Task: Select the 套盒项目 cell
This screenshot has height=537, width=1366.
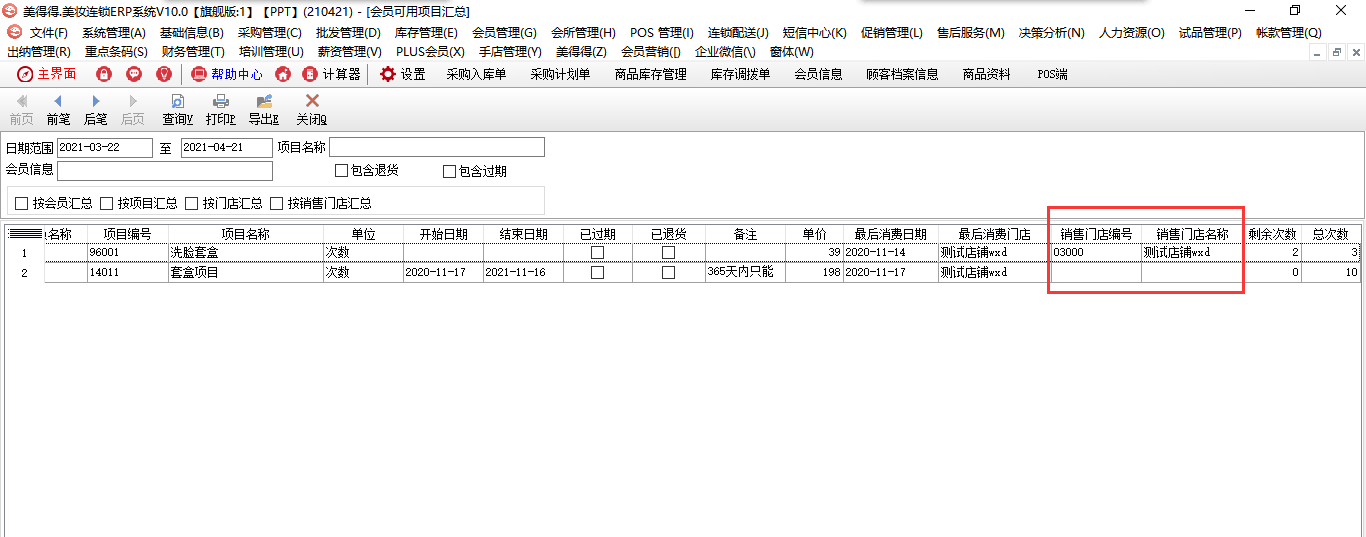Action: tap(245, 272)
